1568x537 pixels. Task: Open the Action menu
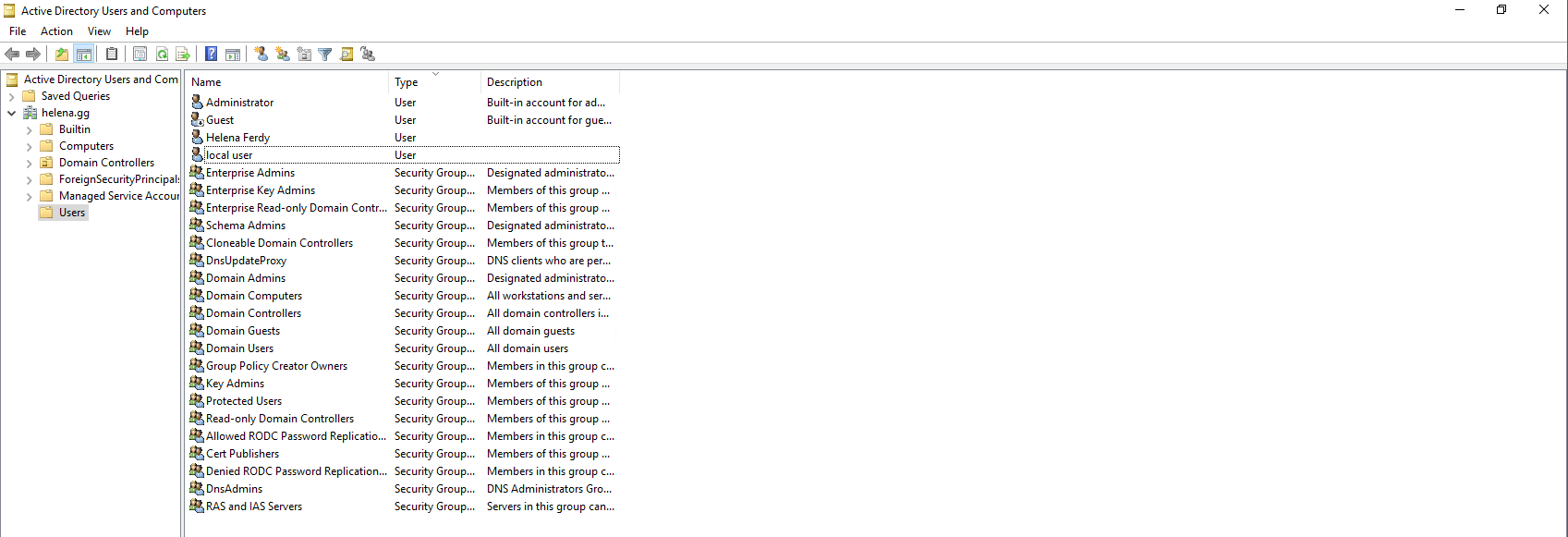point(56,31)
